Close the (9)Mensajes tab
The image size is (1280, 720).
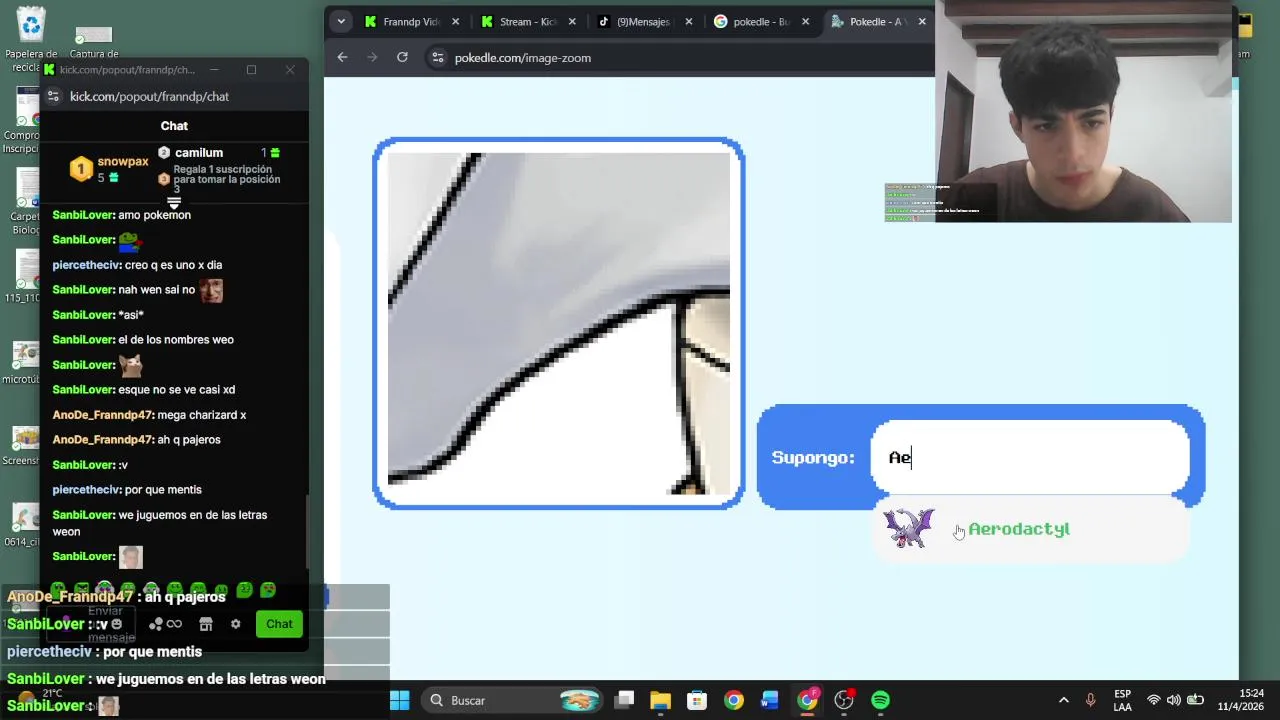tap(688, 21)
